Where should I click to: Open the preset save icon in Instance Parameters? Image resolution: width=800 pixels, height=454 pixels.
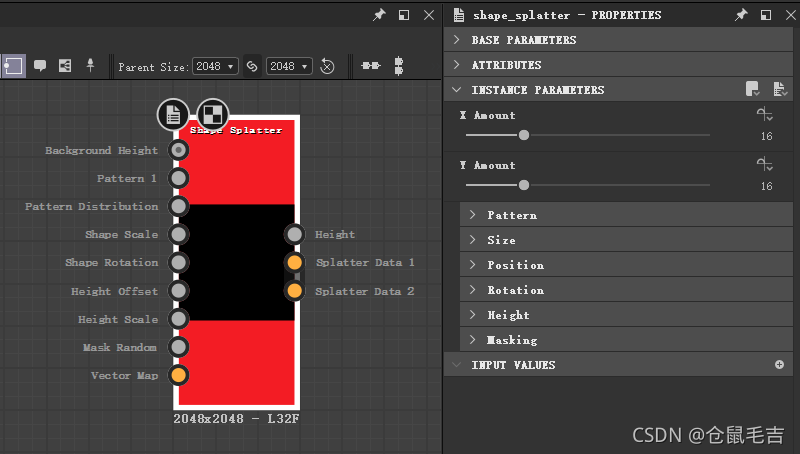click(x=753, y=89)
